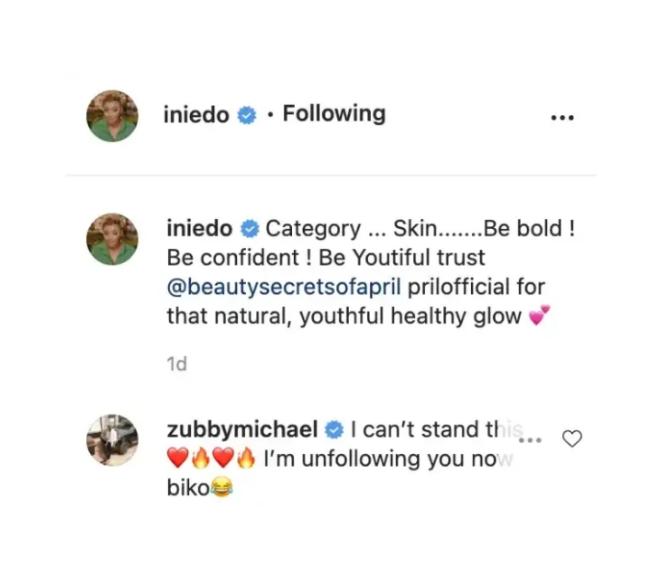The image size is (661, 588).
Task: Click the verified badge in iniedo's caption
Action: pos(250,228)
